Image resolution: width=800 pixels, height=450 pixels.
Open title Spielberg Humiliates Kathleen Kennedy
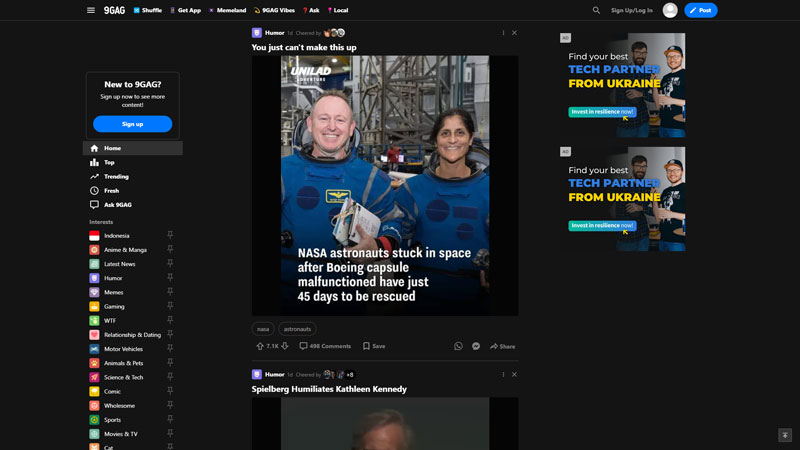coord(329,389)
